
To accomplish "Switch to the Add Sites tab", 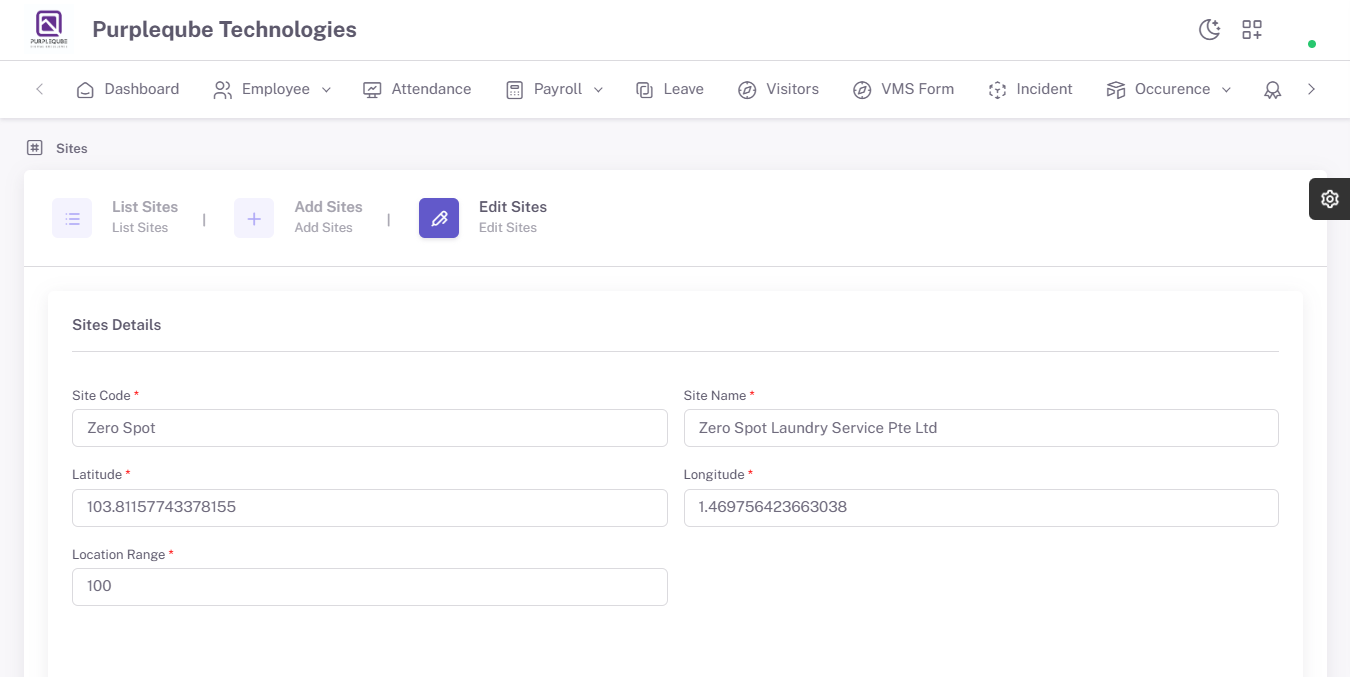I will point(298,218).
